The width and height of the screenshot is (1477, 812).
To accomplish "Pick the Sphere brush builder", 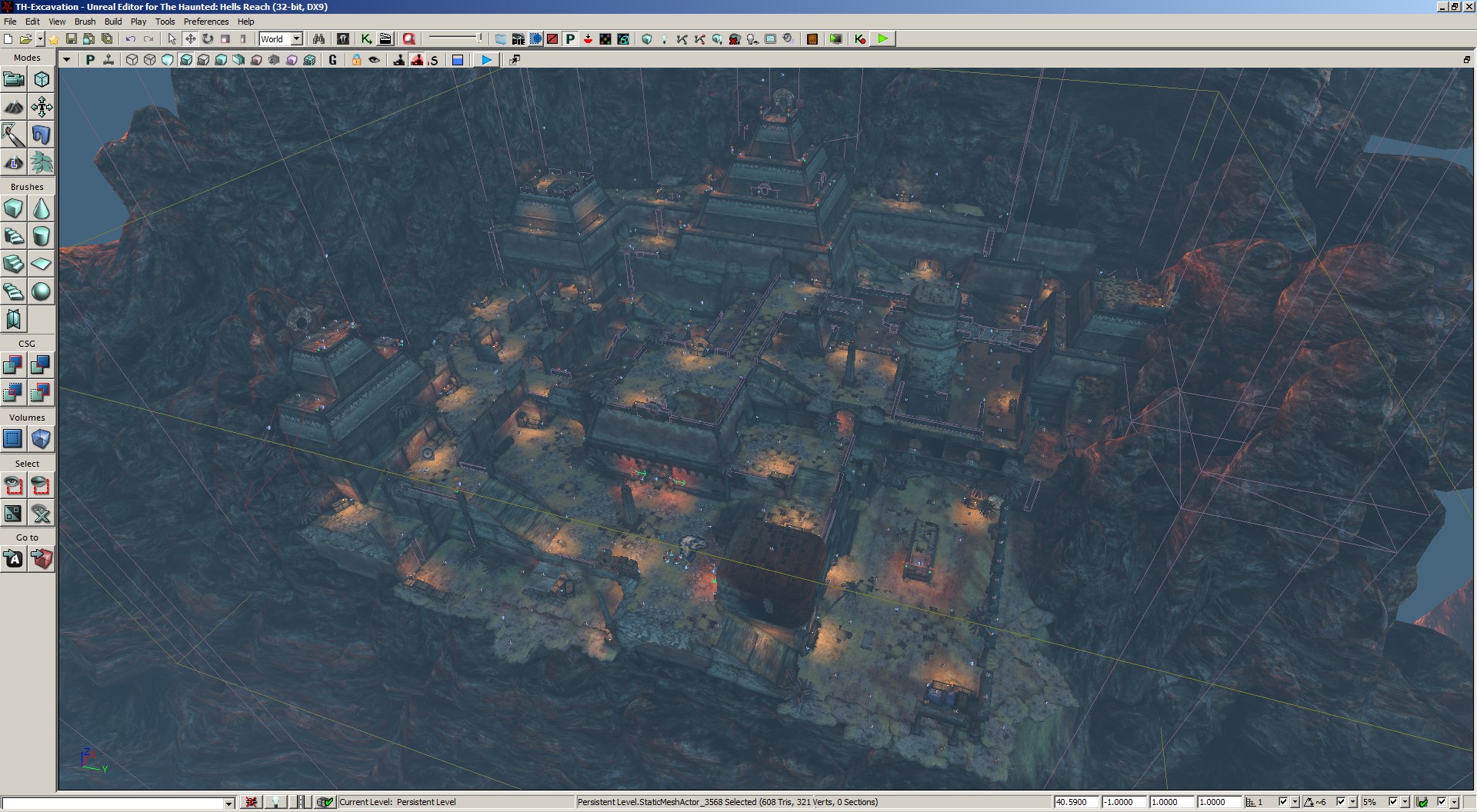I will point(41,291).
